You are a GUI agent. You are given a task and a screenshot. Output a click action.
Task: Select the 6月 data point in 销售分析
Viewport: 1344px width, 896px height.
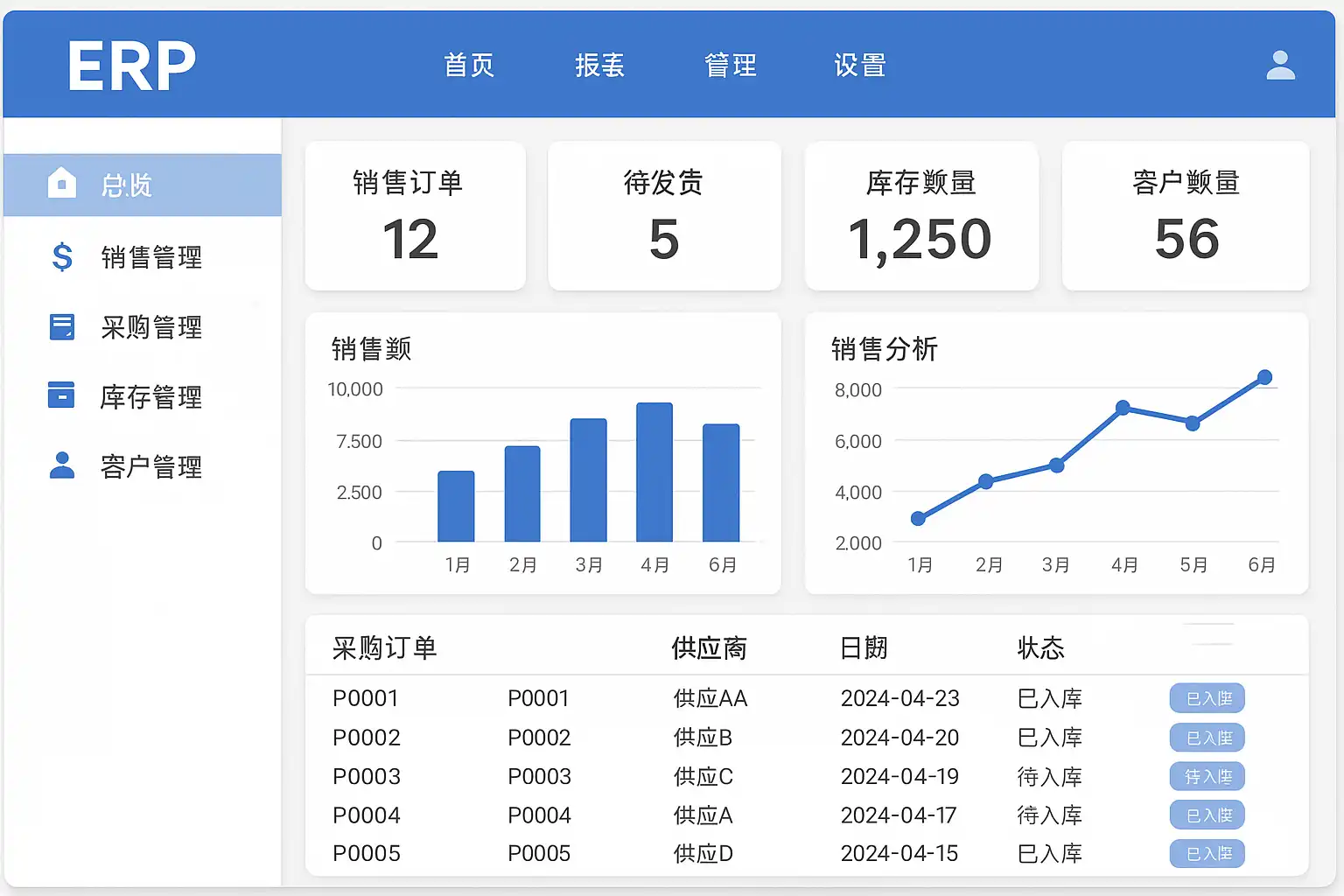tap(1264, 378)
